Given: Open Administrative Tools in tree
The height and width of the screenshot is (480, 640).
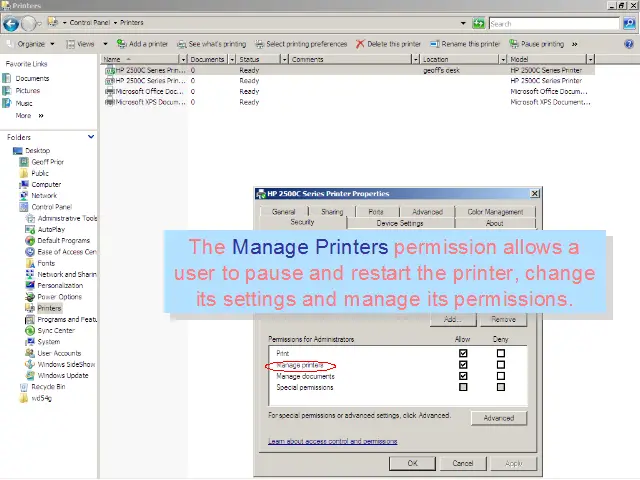Looking at the screenshot, I should pos(67,218).
